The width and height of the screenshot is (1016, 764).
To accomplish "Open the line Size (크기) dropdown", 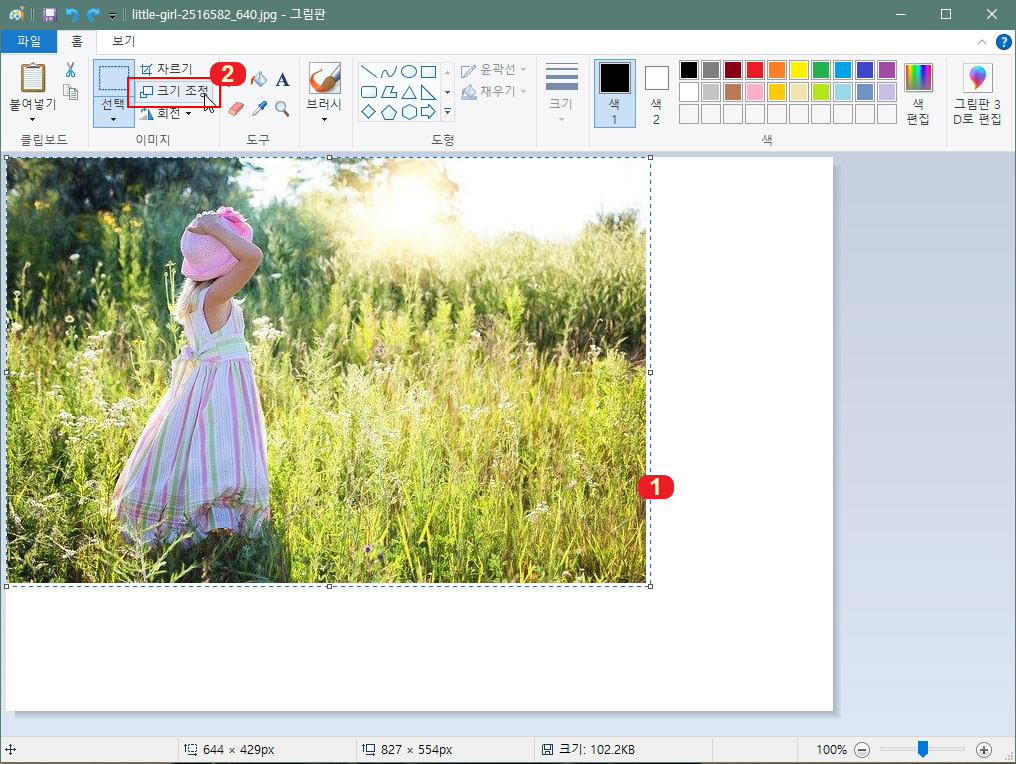I will (561, 93).
